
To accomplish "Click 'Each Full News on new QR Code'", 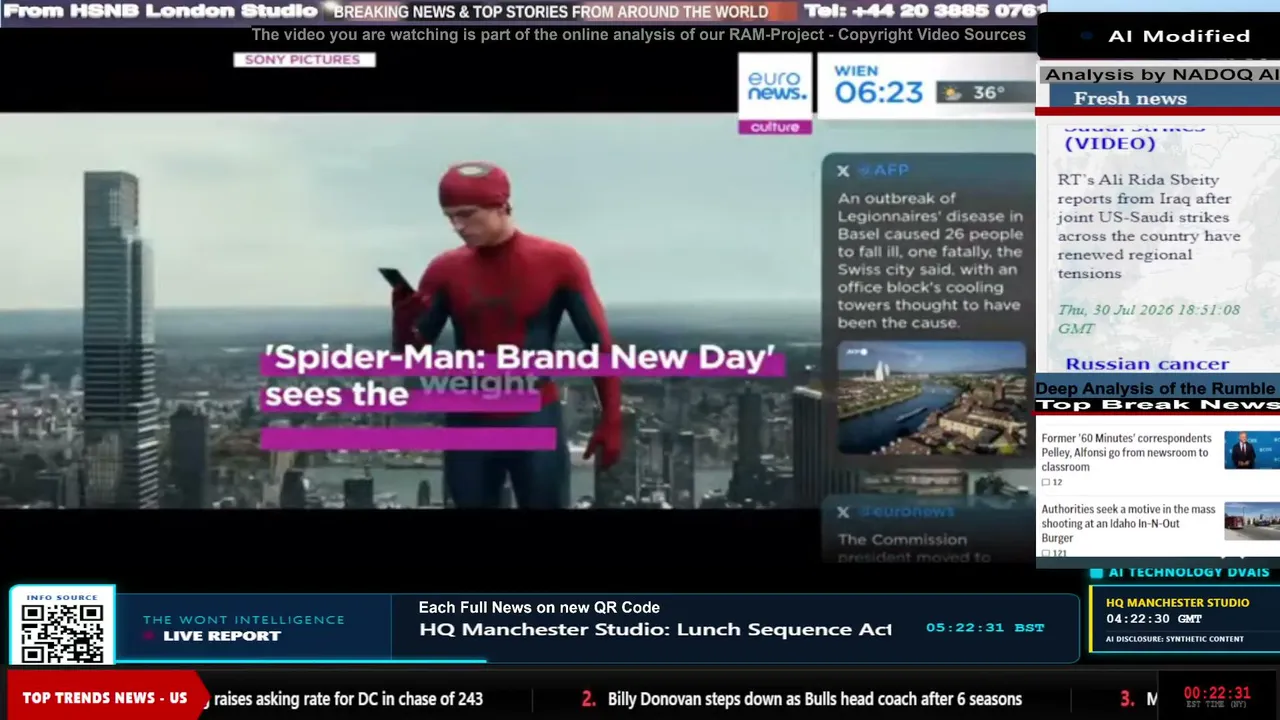I will 539,607.
